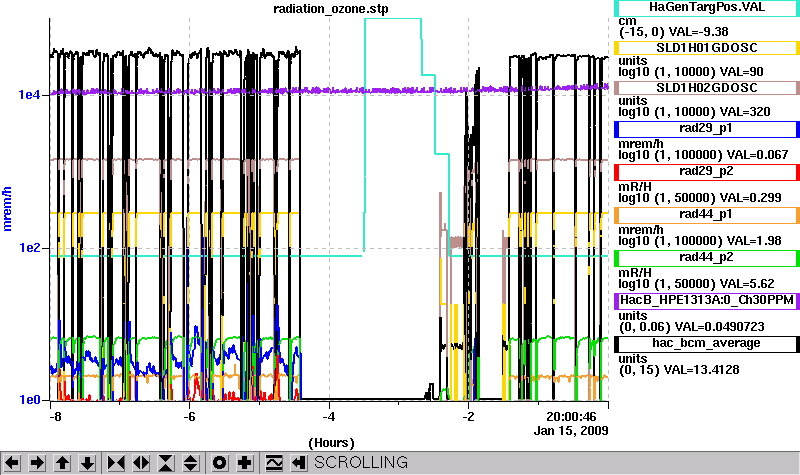The width and height of the screenshot is (800, 475).
Task: Click the (-15, 0) VAL=-9.38 readout
Action: click(674, 32)
